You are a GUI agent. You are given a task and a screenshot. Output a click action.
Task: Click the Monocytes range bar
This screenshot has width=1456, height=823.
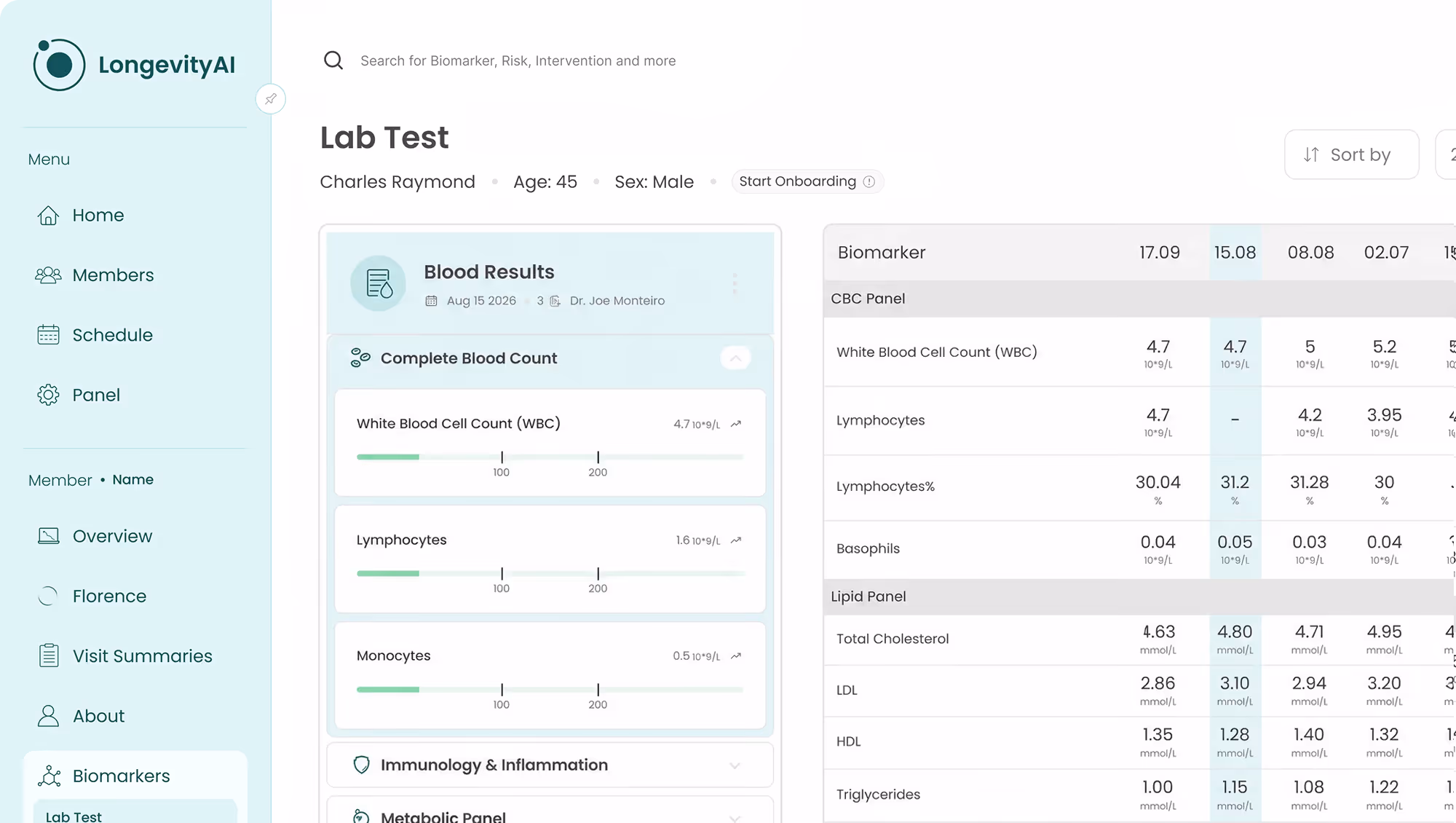point(550,689)
